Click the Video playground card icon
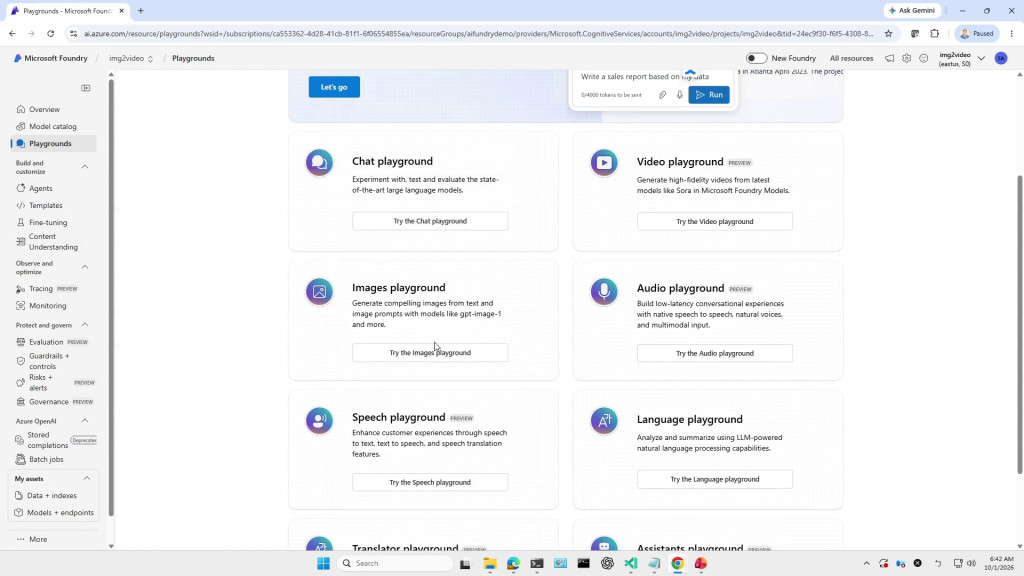Image resolution: width=1024 pixels, height=576 pixels. point(604,163)
